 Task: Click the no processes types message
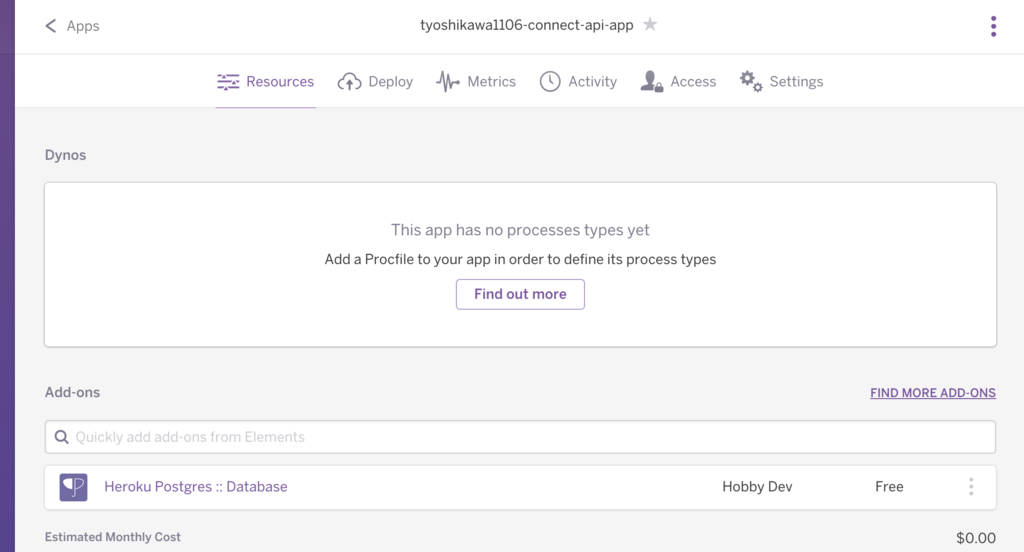520,230
